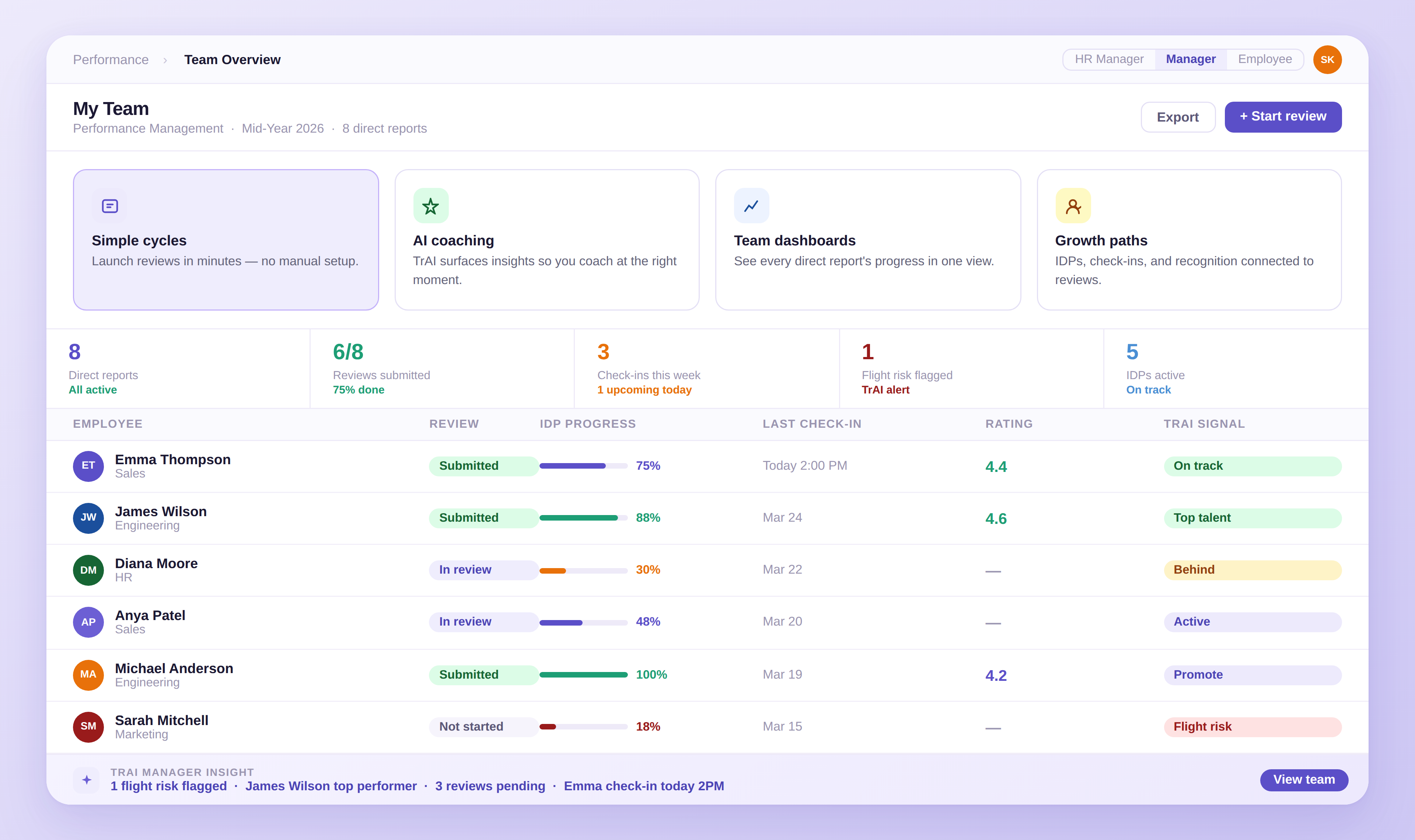1415x840 pixels.
Task: Click the Simple cycles message icon
Action: coord(110,206)
